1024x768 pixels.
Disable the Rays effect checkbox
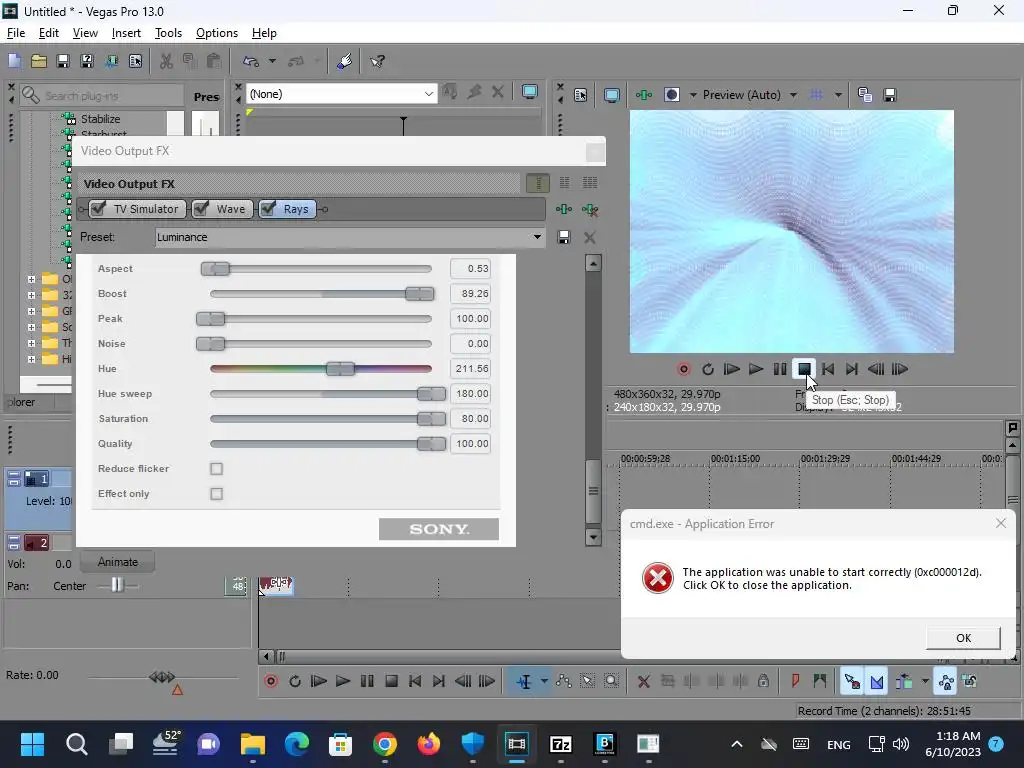click(268, 208)
